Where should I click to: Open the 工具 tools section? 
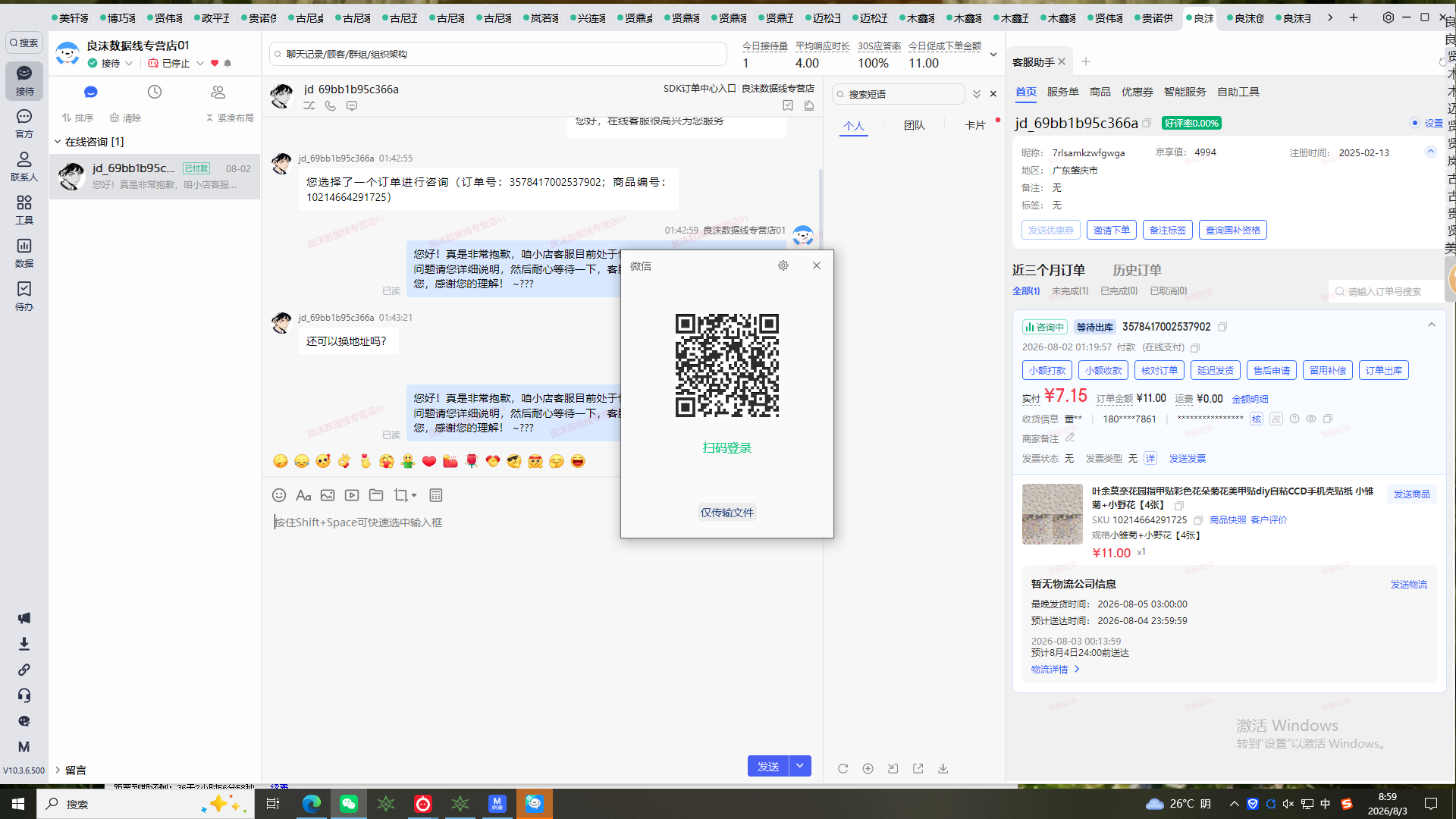point(24,209)
